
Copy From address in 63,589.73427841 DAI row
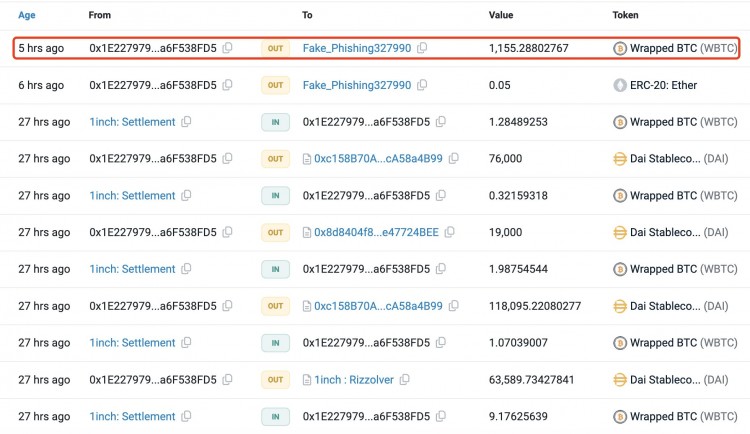(228, 379)
